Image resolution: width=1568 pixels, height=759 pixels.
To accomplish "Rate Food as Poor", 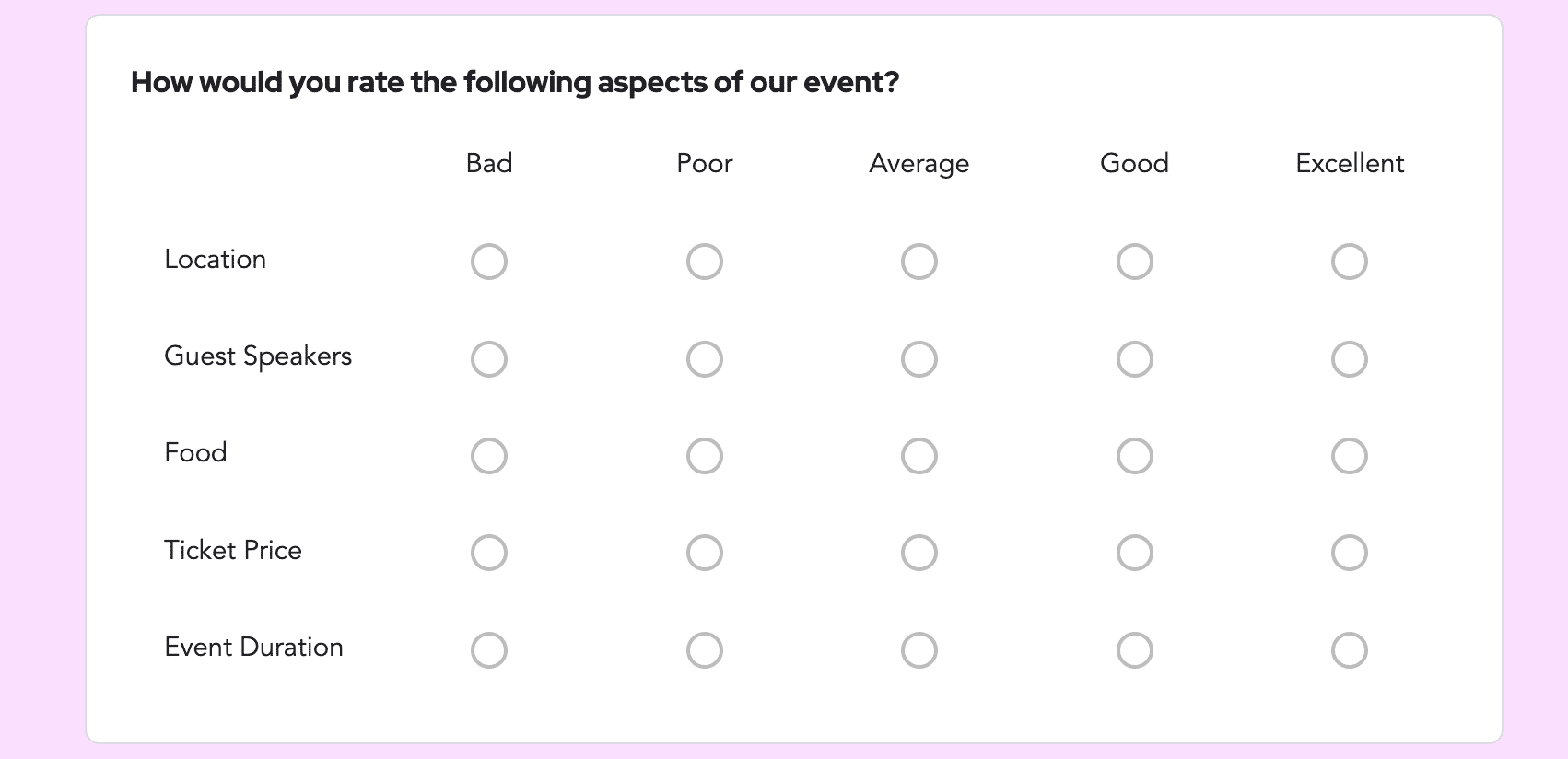I will [x=704, y=455].
